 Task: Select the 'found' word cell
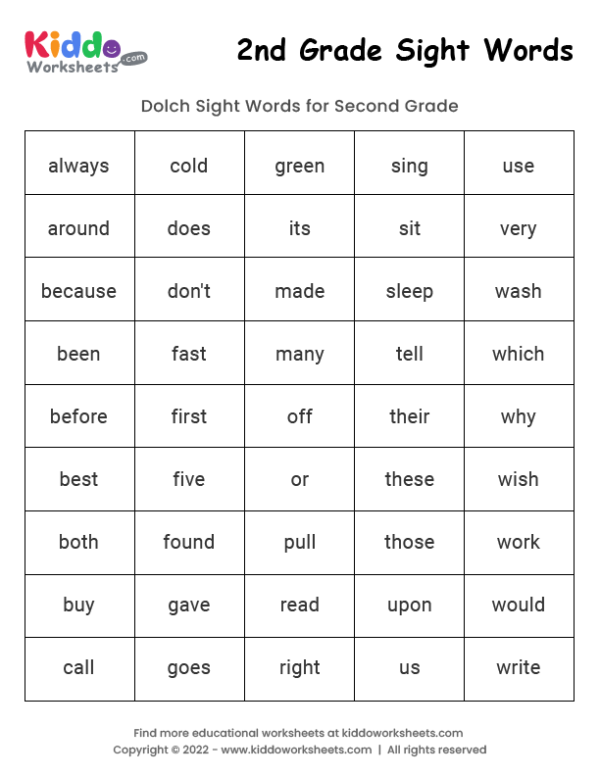tap(189, 542)
